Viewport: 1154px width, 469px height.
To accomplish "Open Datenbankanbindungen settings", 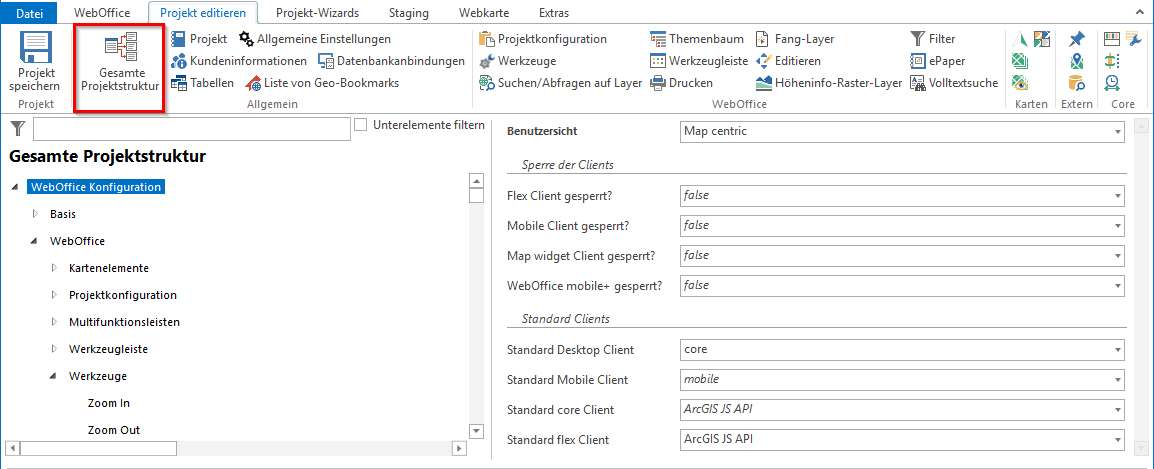I will pyautogui.click(x=392, y=60).
